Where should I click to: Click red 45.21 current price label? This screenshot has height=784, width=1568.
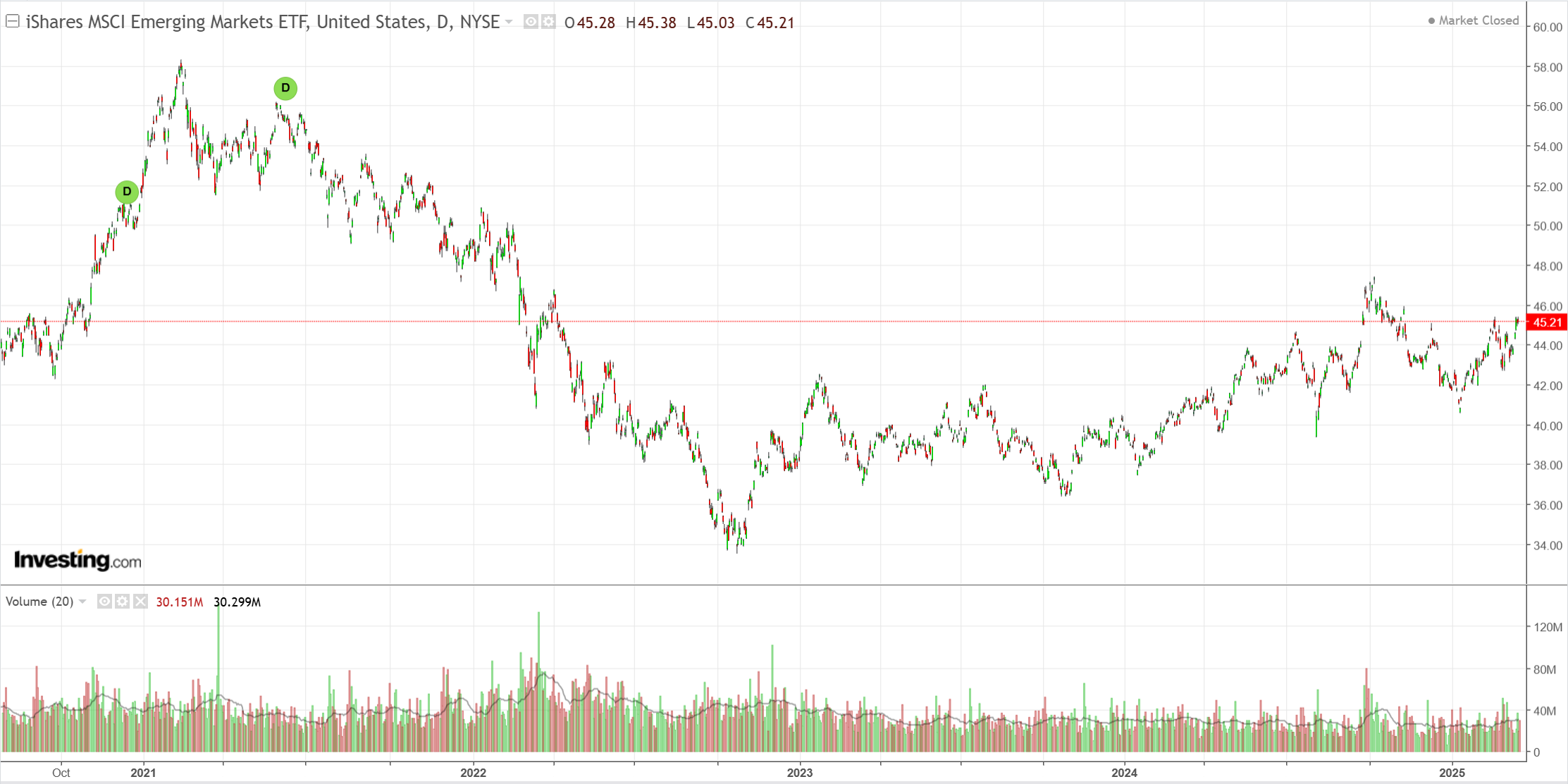[1546, 323]
